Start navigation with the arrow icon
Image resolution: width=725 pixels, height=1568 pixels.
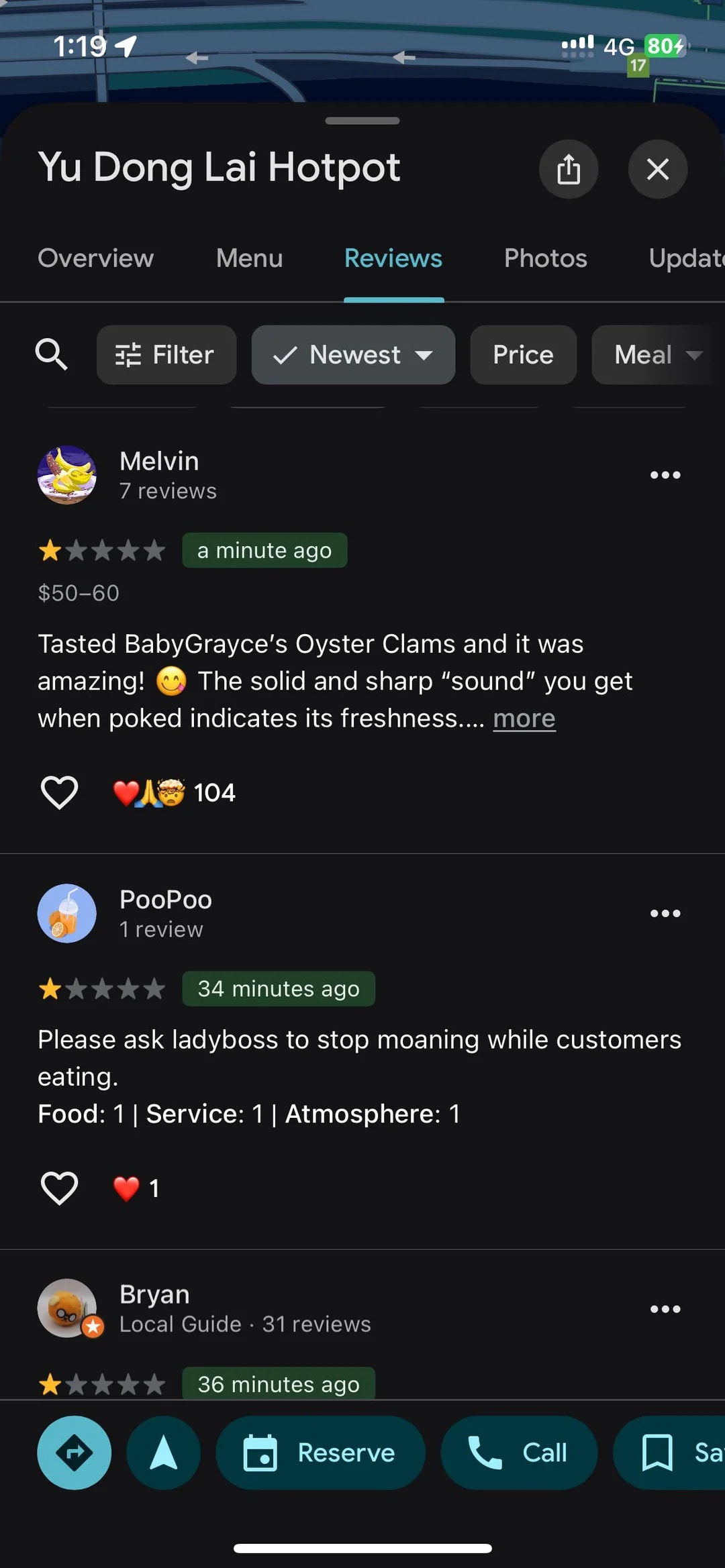(x=163, y=1453)
